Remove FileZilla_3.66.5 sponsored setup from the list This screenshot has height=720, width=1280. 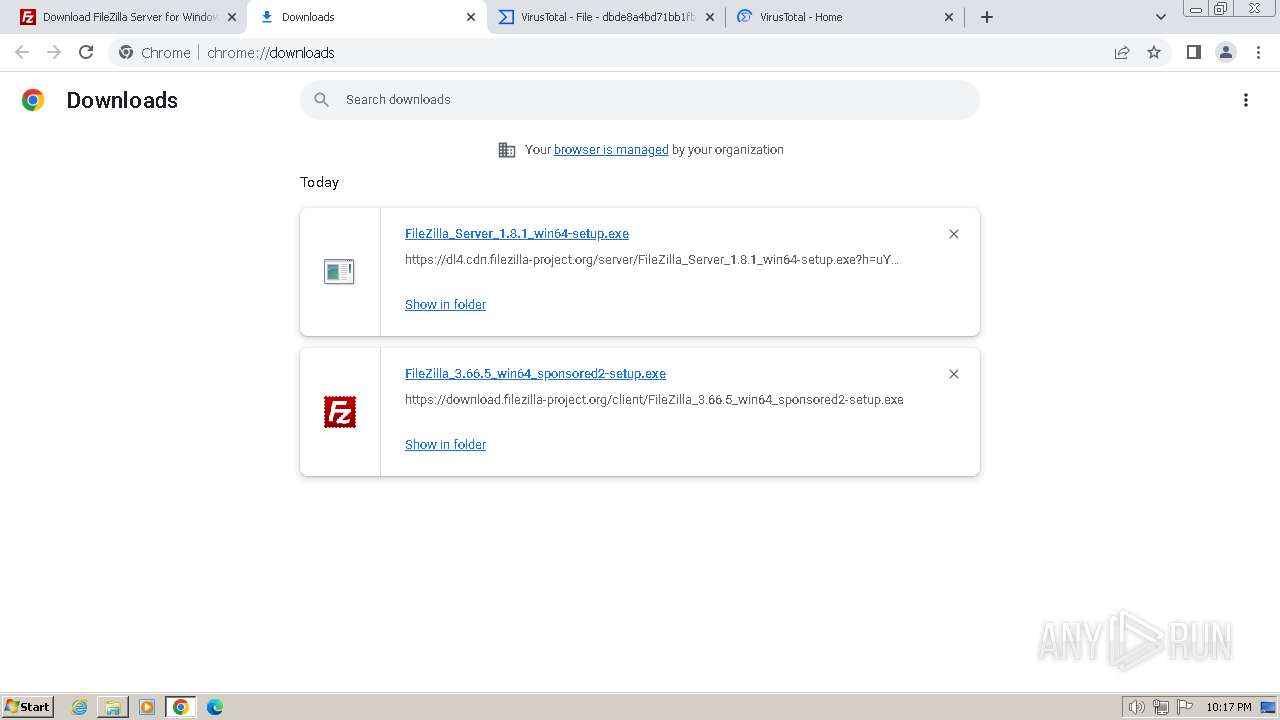point(954,374)
